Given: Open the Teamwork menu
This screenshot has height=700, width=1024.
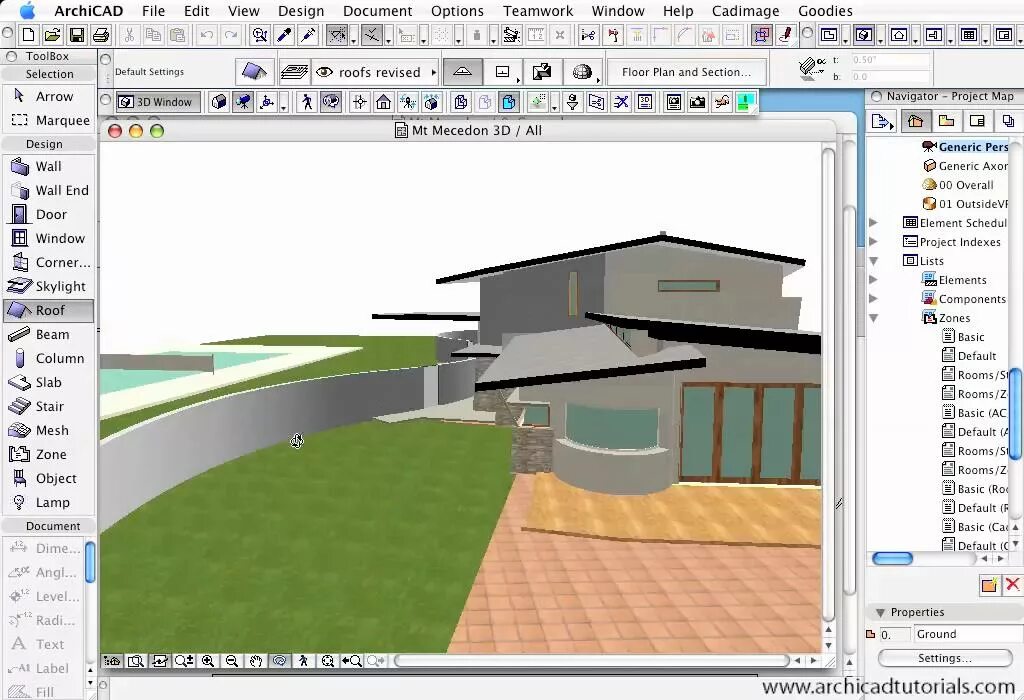Looking at the screenshot, I should tap(537, 11).
